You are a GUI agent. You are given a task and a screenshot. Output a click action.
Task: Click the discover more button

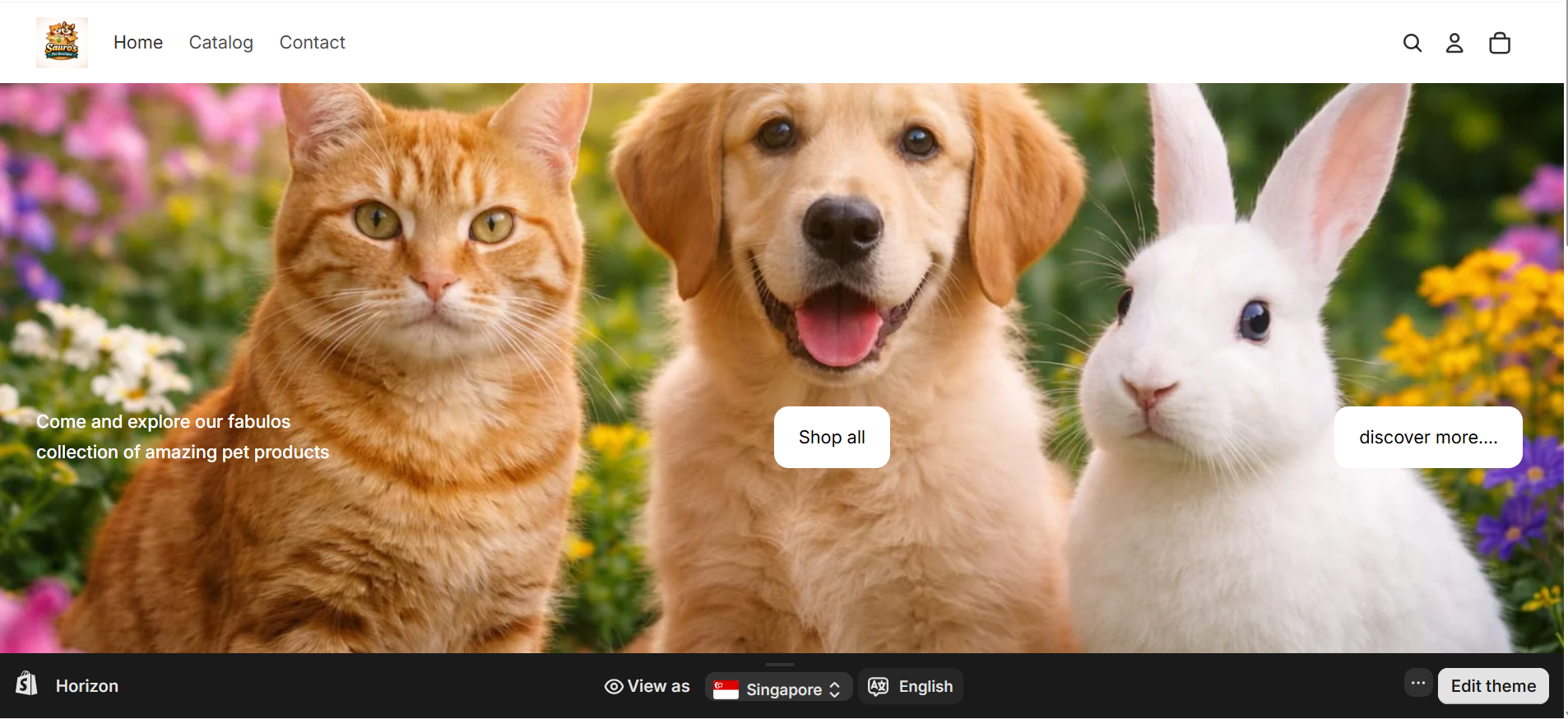tap(1427, 437)
